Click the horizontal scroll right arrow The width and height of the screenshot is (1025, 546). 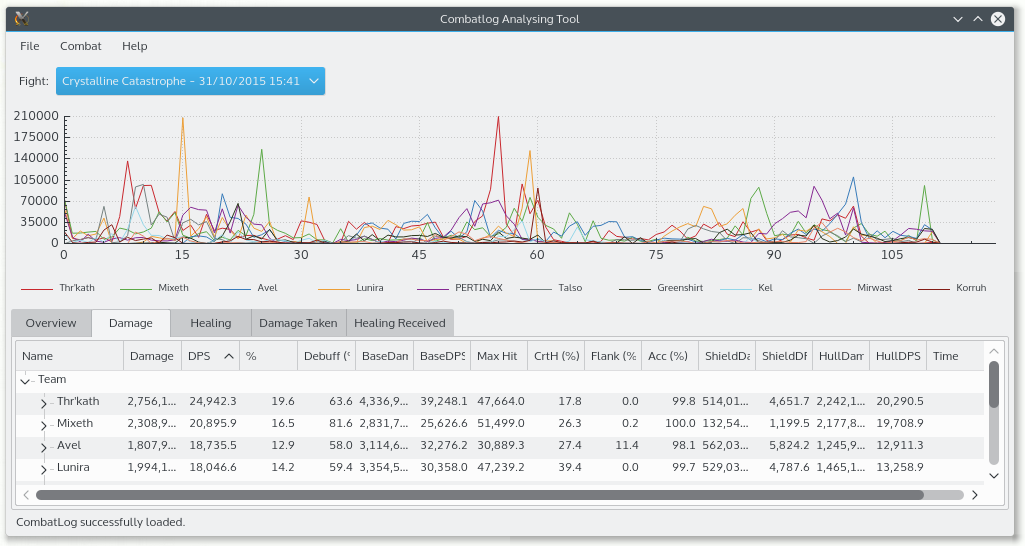pyautogui.click(x=975, y=495)
